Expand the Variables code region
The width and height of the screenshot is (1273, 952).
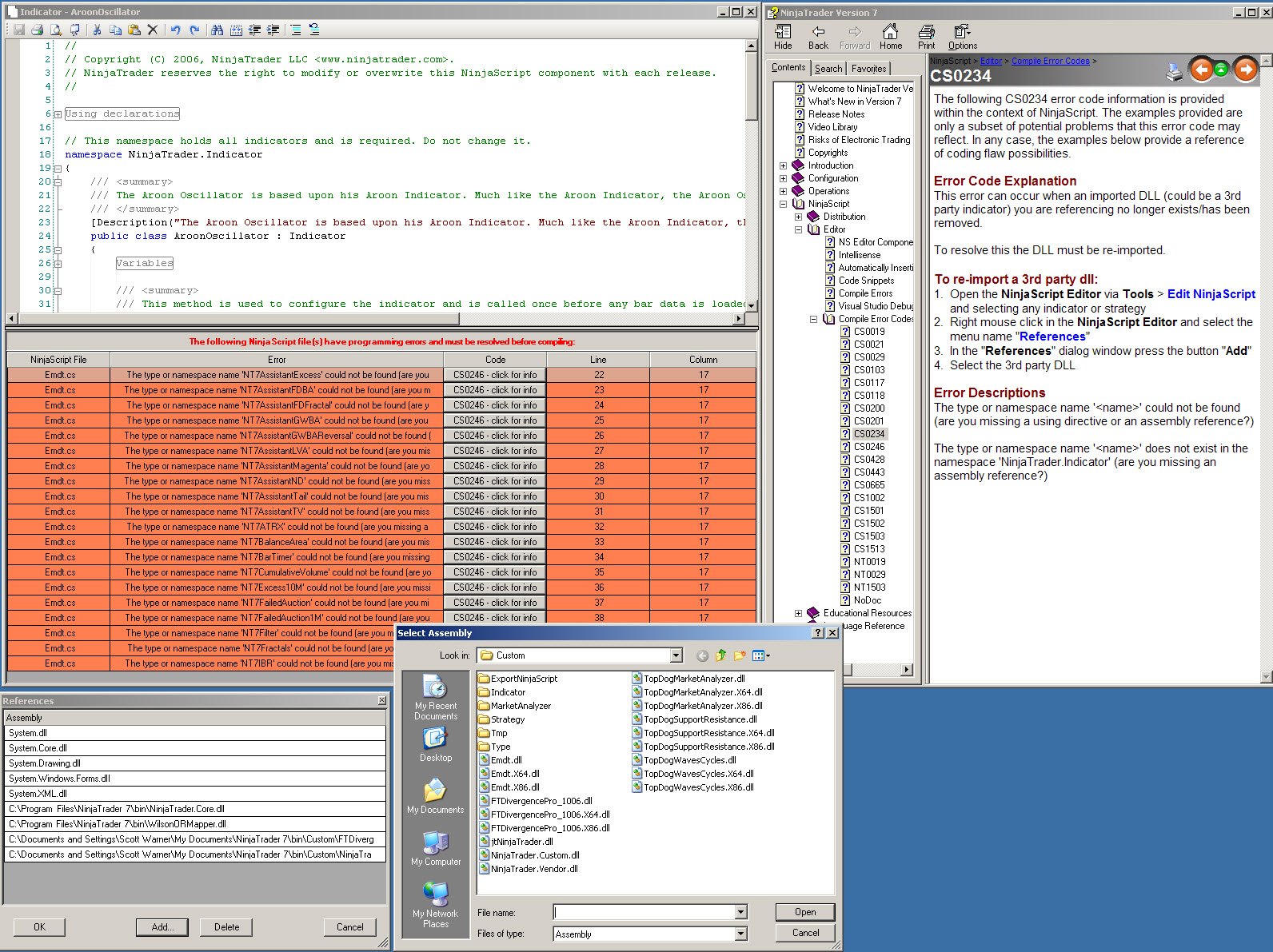(x=58, y=264)
